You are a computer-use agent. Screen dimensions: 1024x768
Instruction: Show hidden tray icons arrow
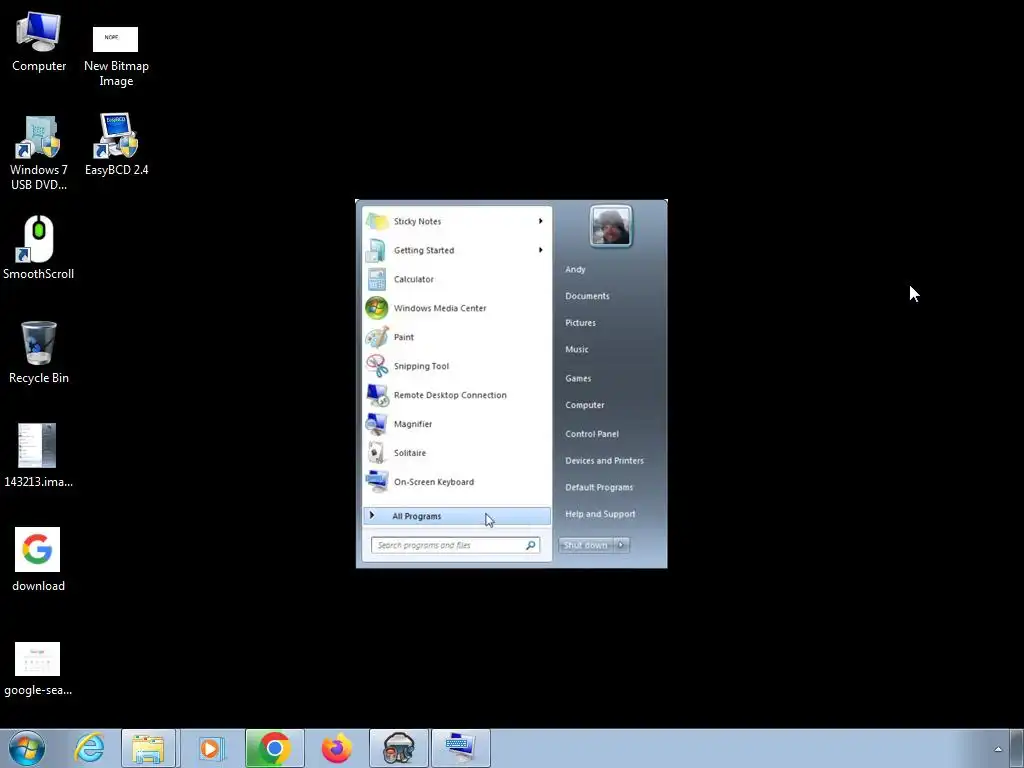click(x=997, y=749)
